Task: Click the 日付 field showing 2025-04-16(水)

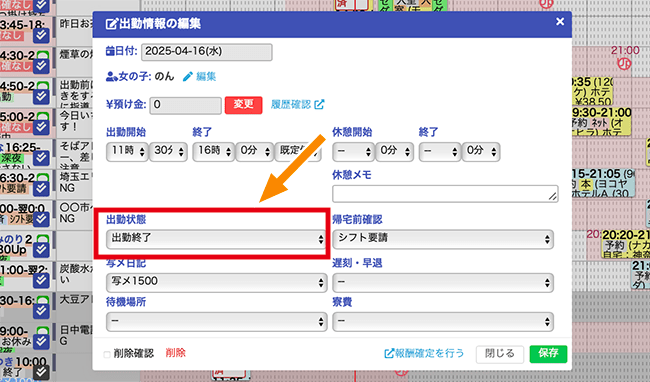Action: coord(206,52)
